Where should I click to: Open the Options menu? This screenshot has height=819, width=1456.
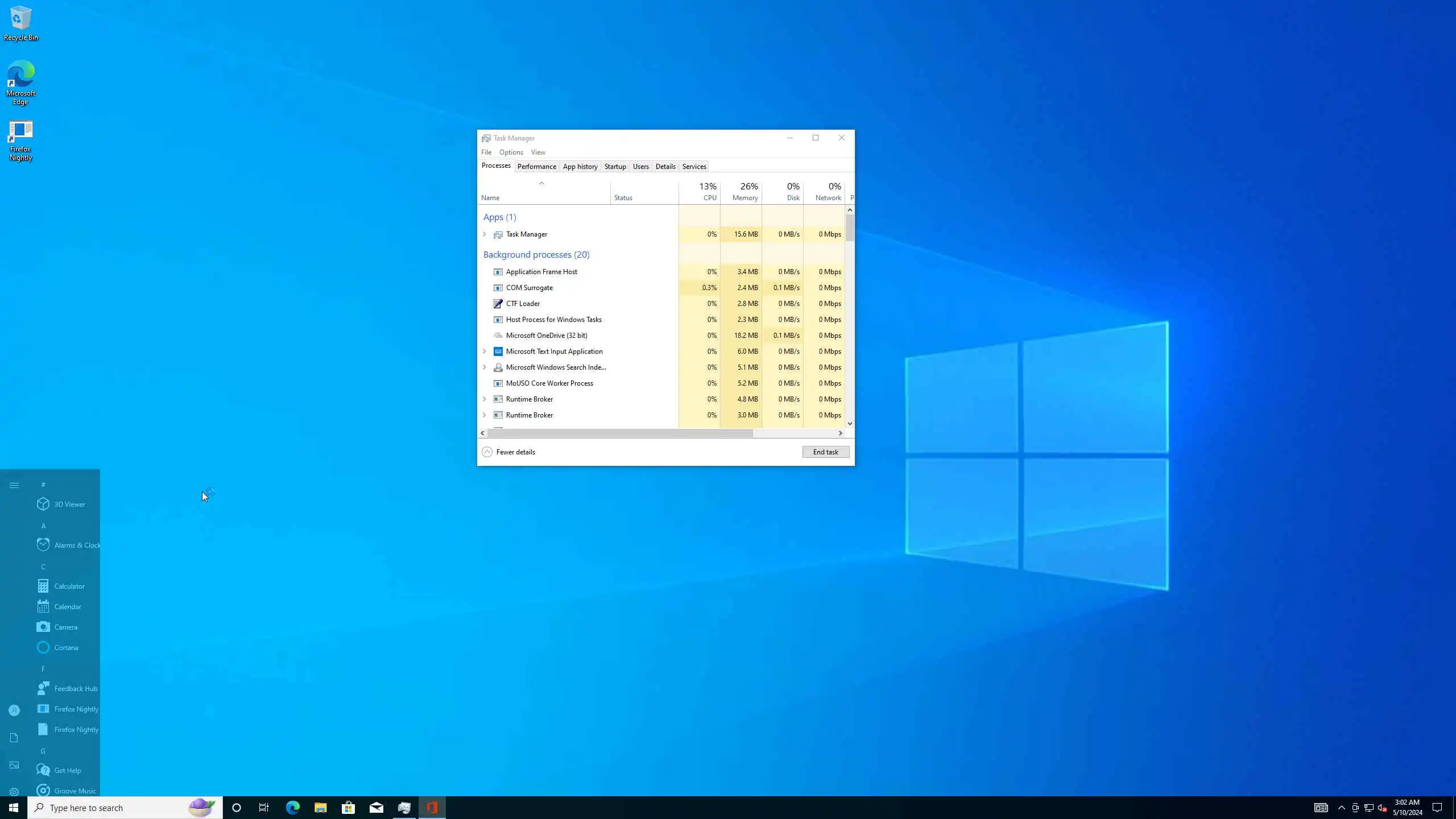tap(511, 152)
